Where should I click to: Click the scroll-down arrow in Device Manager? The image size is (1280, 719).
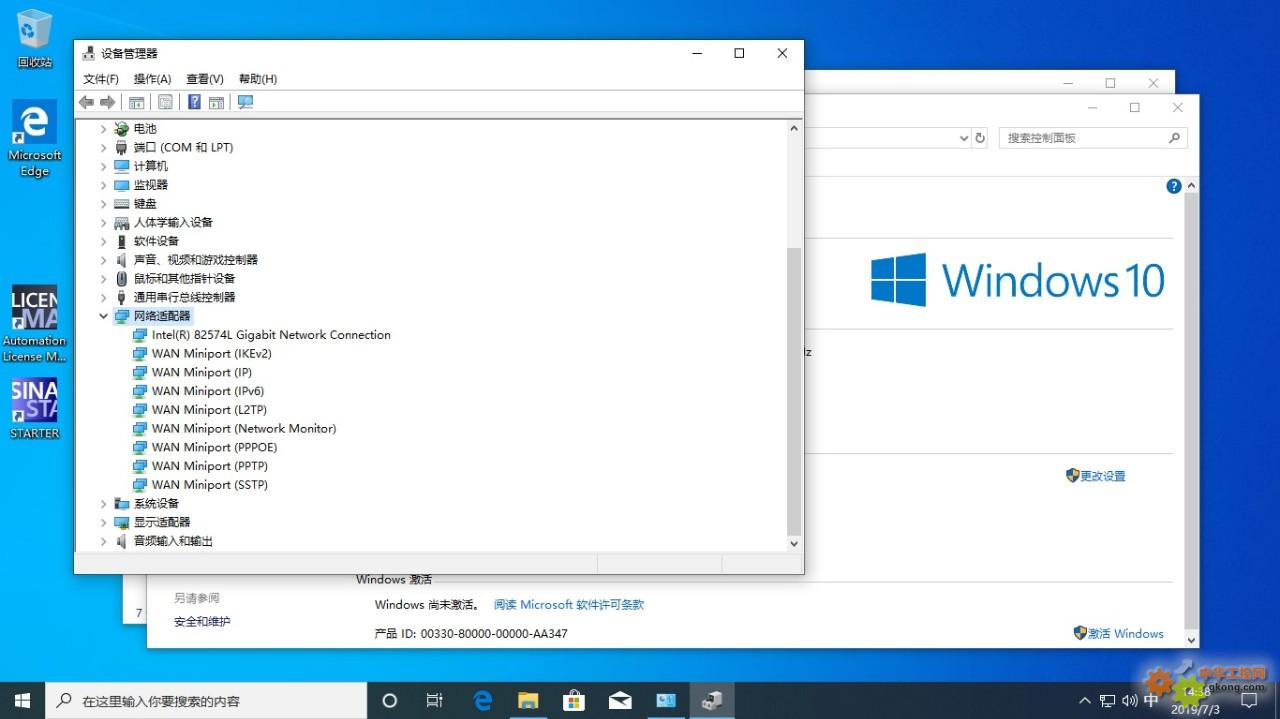pos(794,543)
